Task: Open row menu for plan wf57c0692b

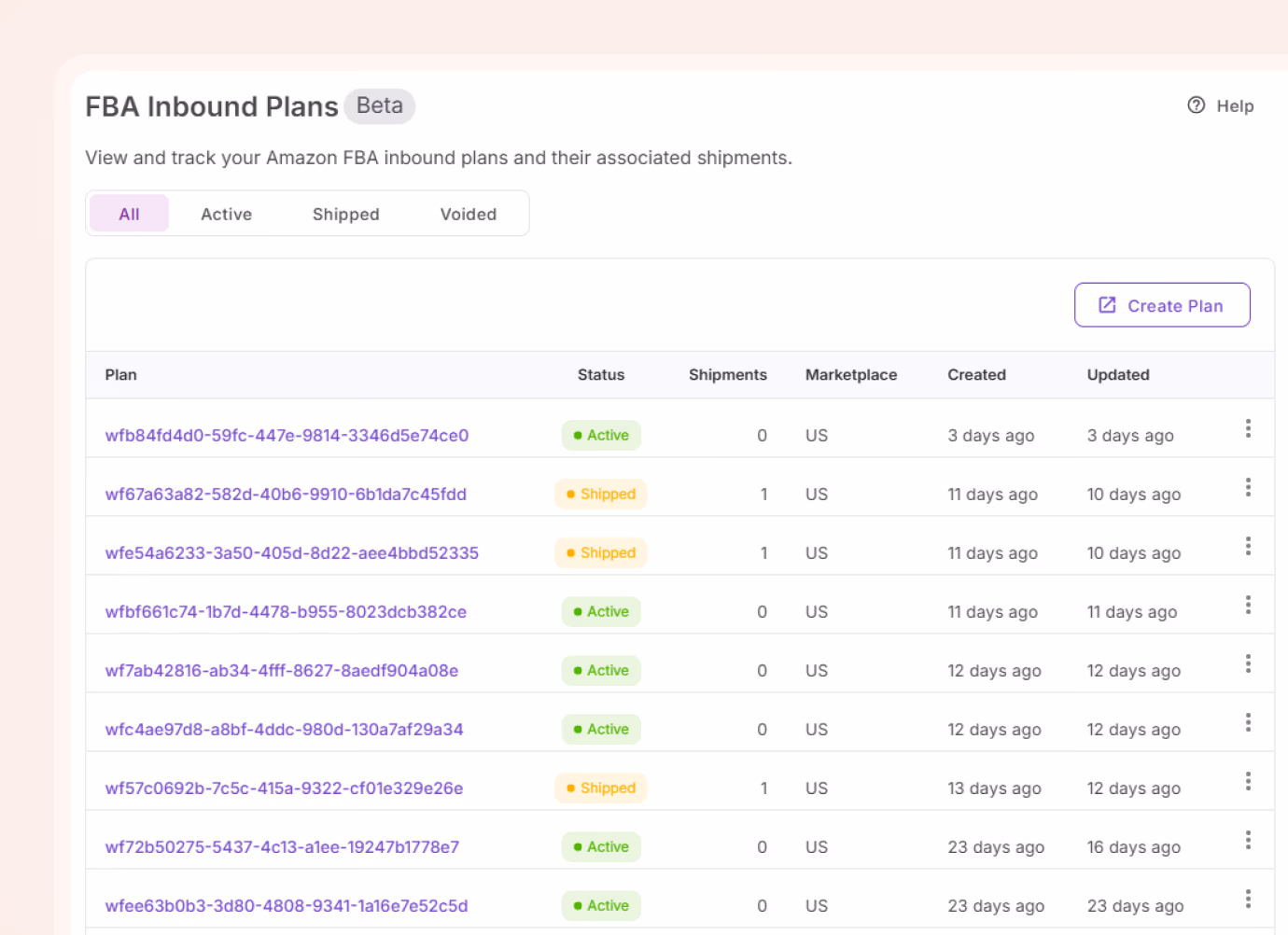Action: coord(1248,781)
